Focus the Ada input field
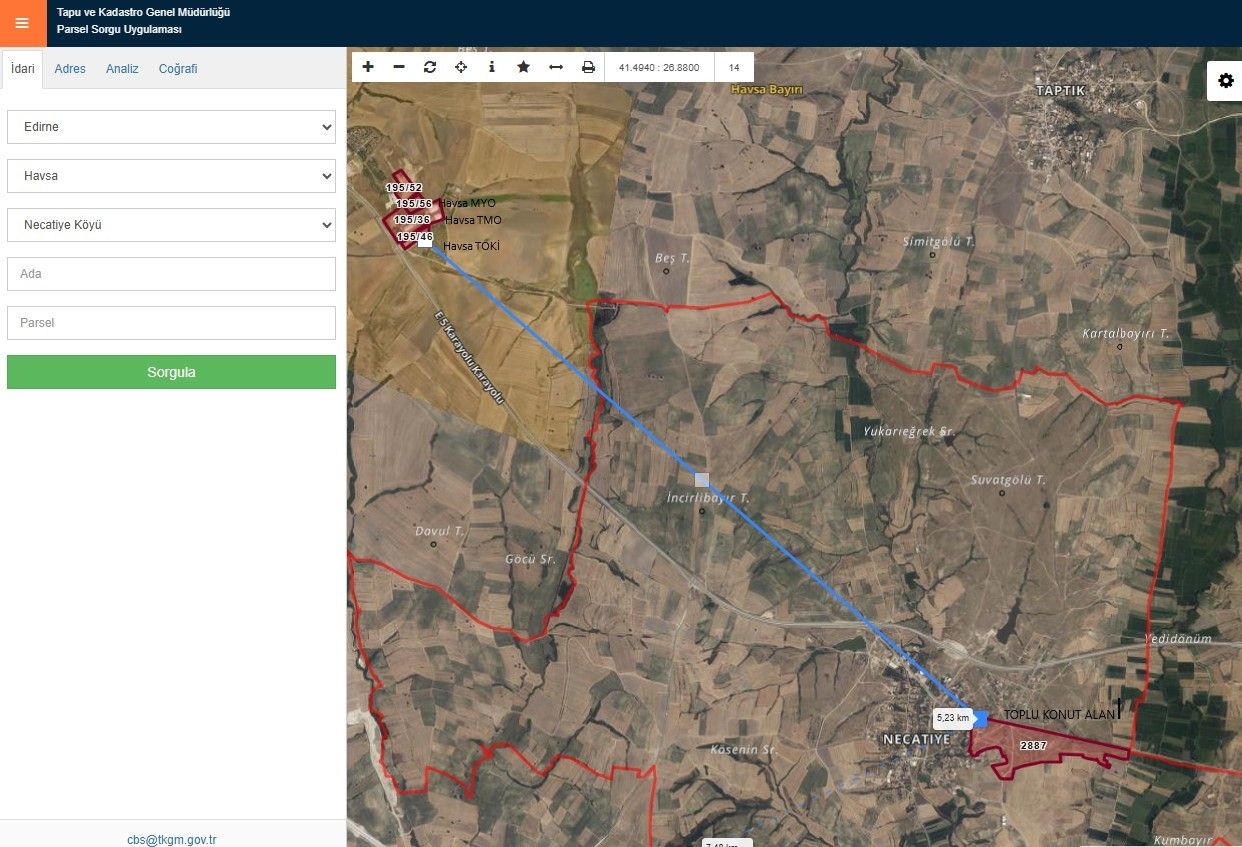The height and width of the screenshot is (847, 1242). [x=171, y=274]
